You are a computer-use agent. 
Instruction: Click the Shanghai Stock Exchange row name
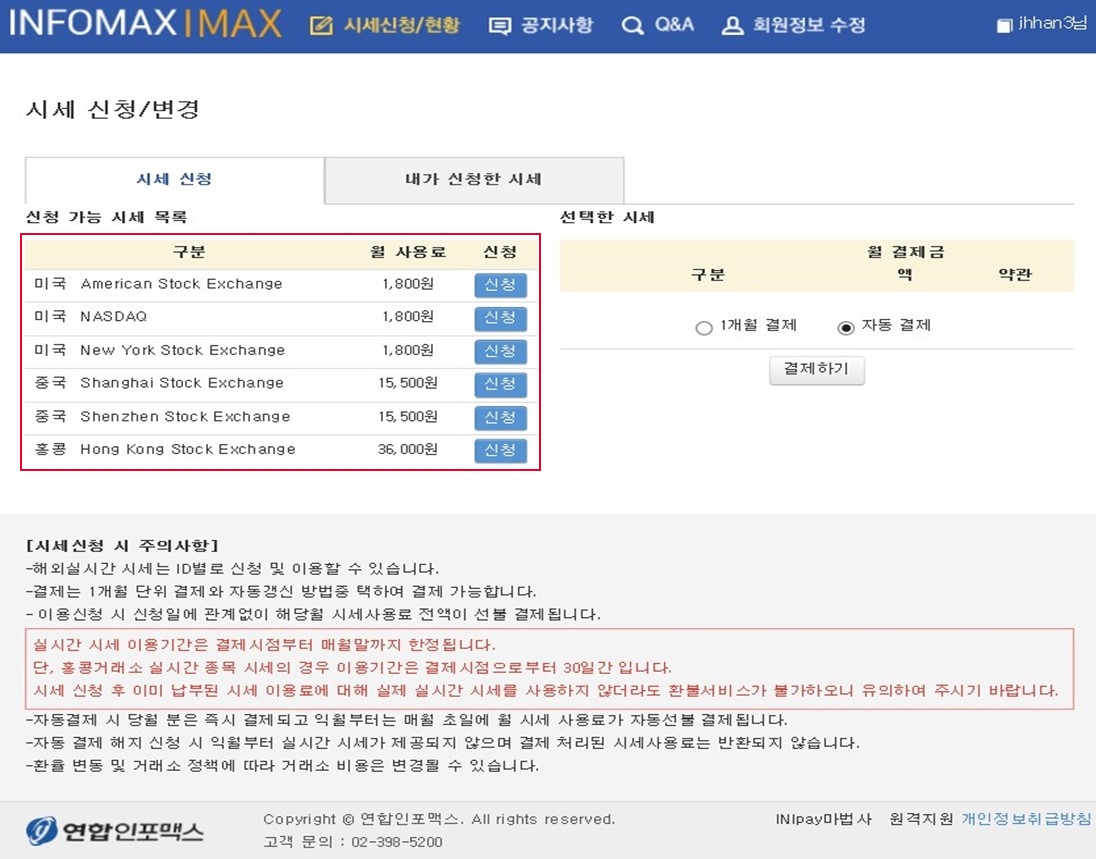182,383
